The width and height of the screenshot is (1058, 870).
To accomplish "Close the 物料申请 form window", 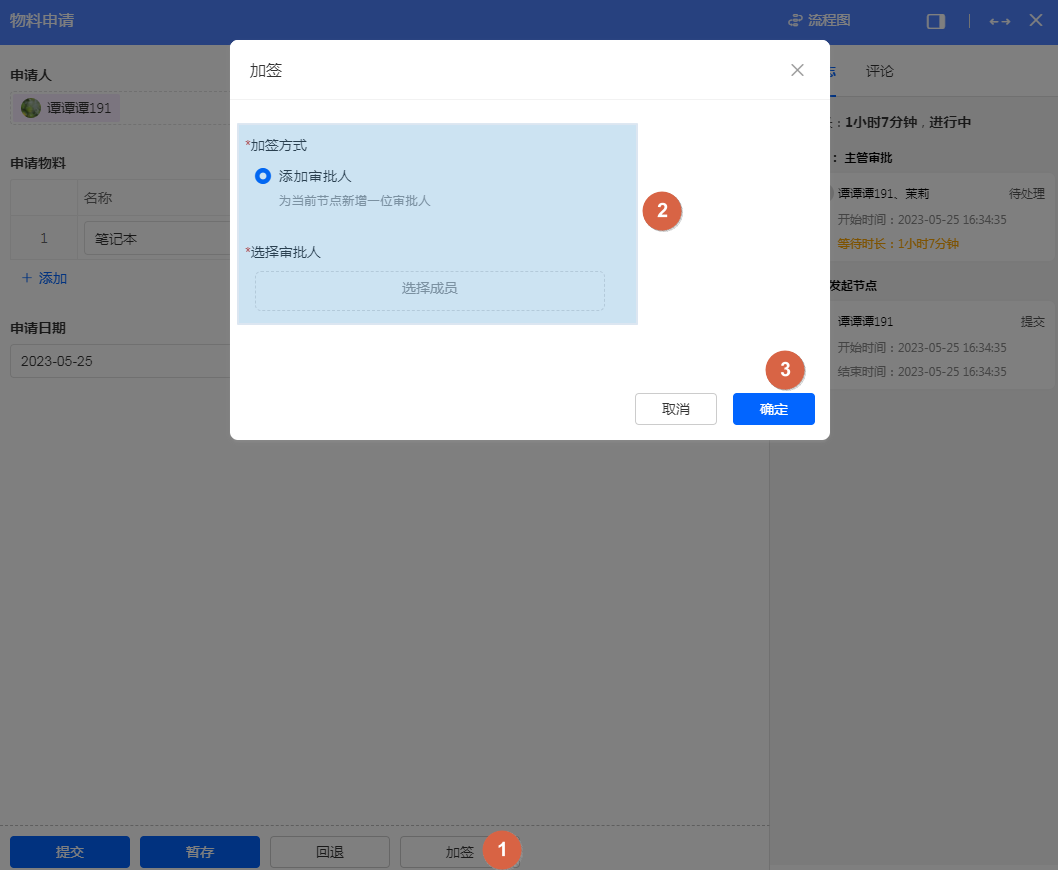I will pos(1035,21).
